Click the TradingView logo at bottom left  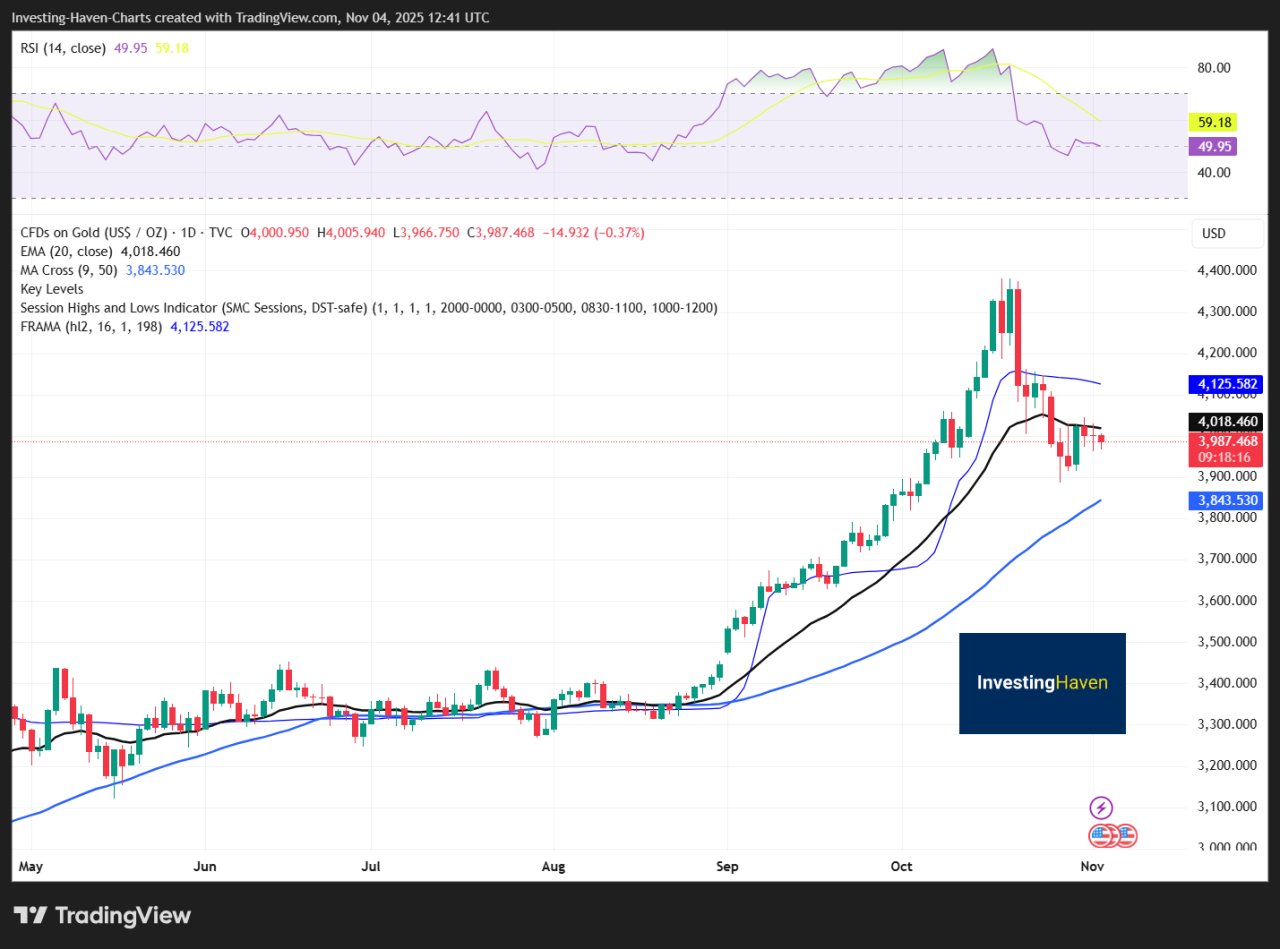(102, 915)
